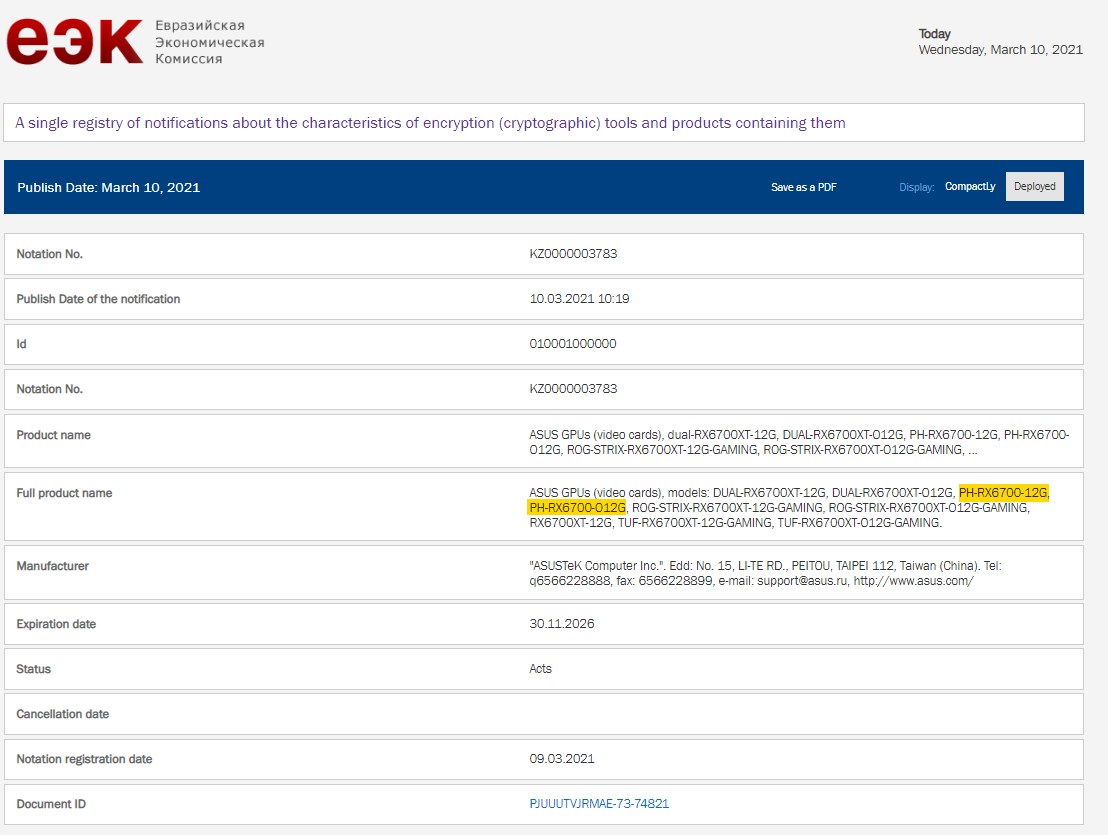Click the Full product name label

tap(64, 493)
